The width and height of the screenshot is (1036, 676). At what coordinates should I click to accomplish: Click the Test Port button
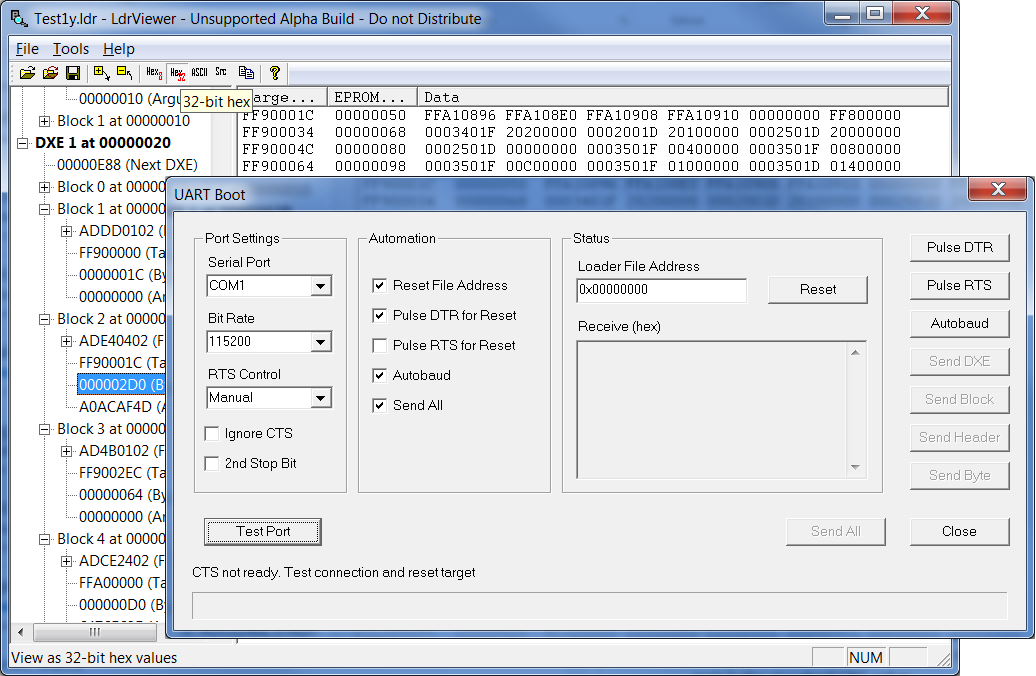(x=263, y=531)
